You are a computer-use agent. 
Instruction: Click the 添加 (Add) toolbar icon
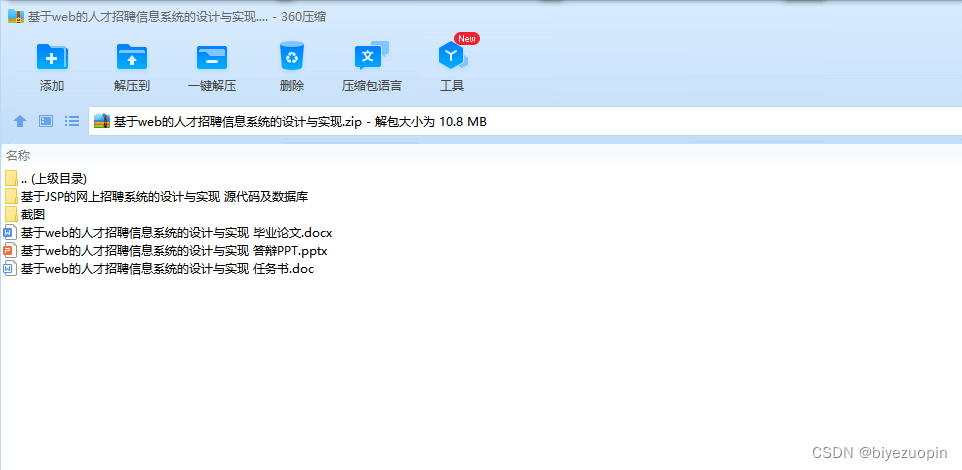[52, 56]
